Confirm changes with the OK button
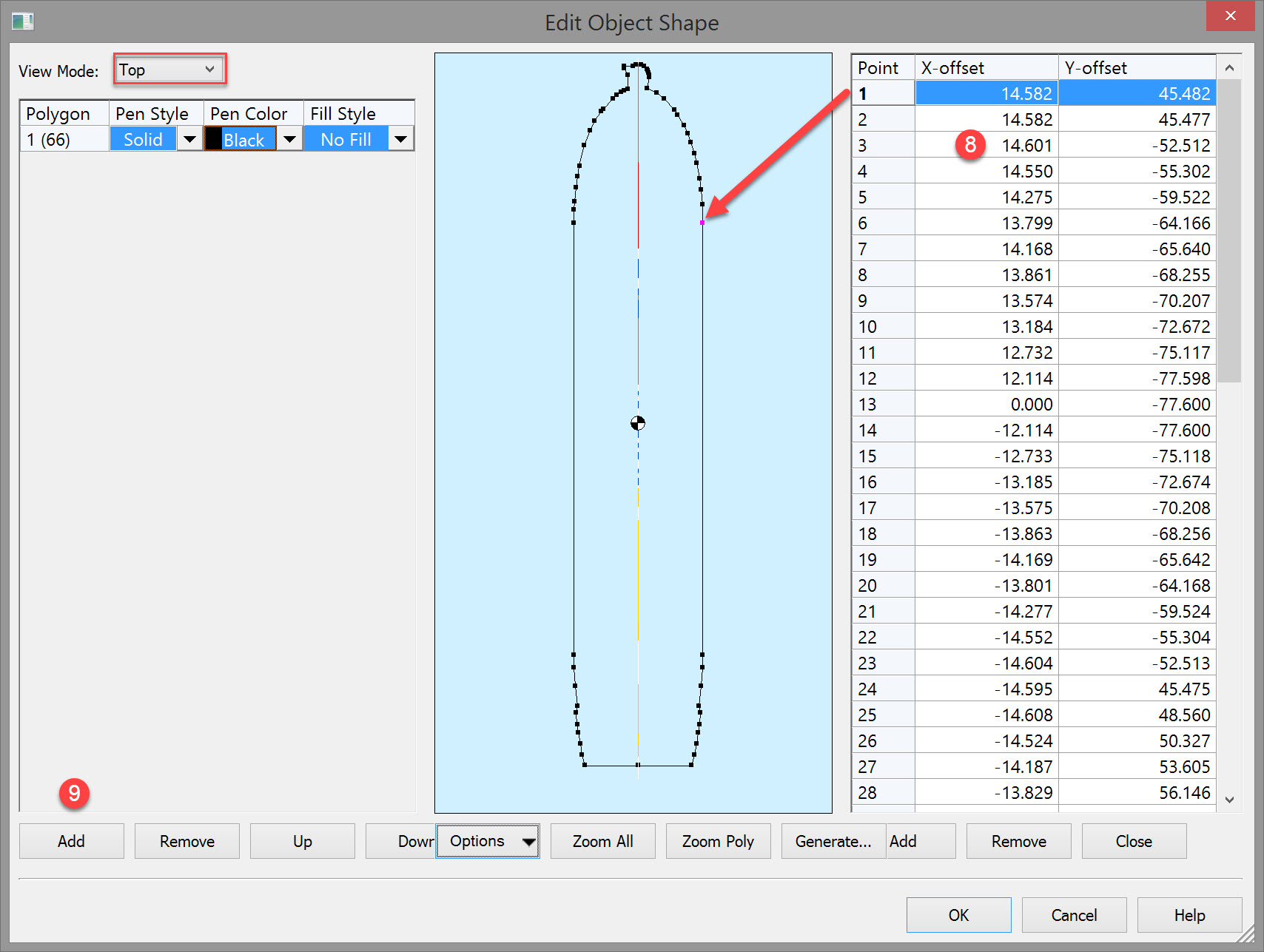Viewport: 1264px width, 952px height. (x=958, y=915)
